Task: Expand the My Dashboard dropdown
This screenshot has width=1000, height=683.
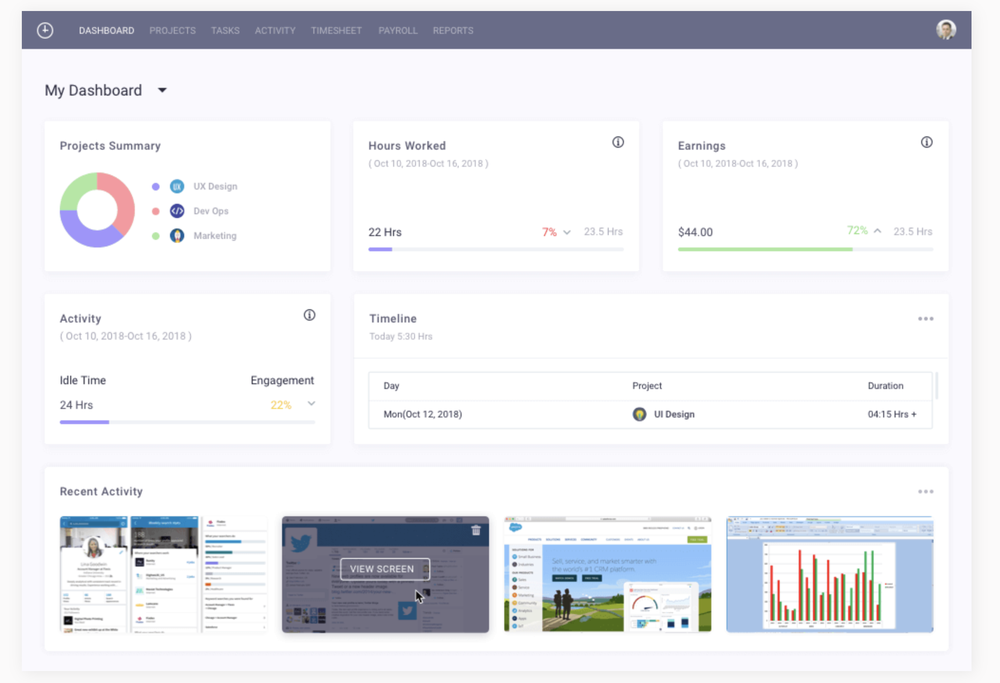Action: point(162,90)
